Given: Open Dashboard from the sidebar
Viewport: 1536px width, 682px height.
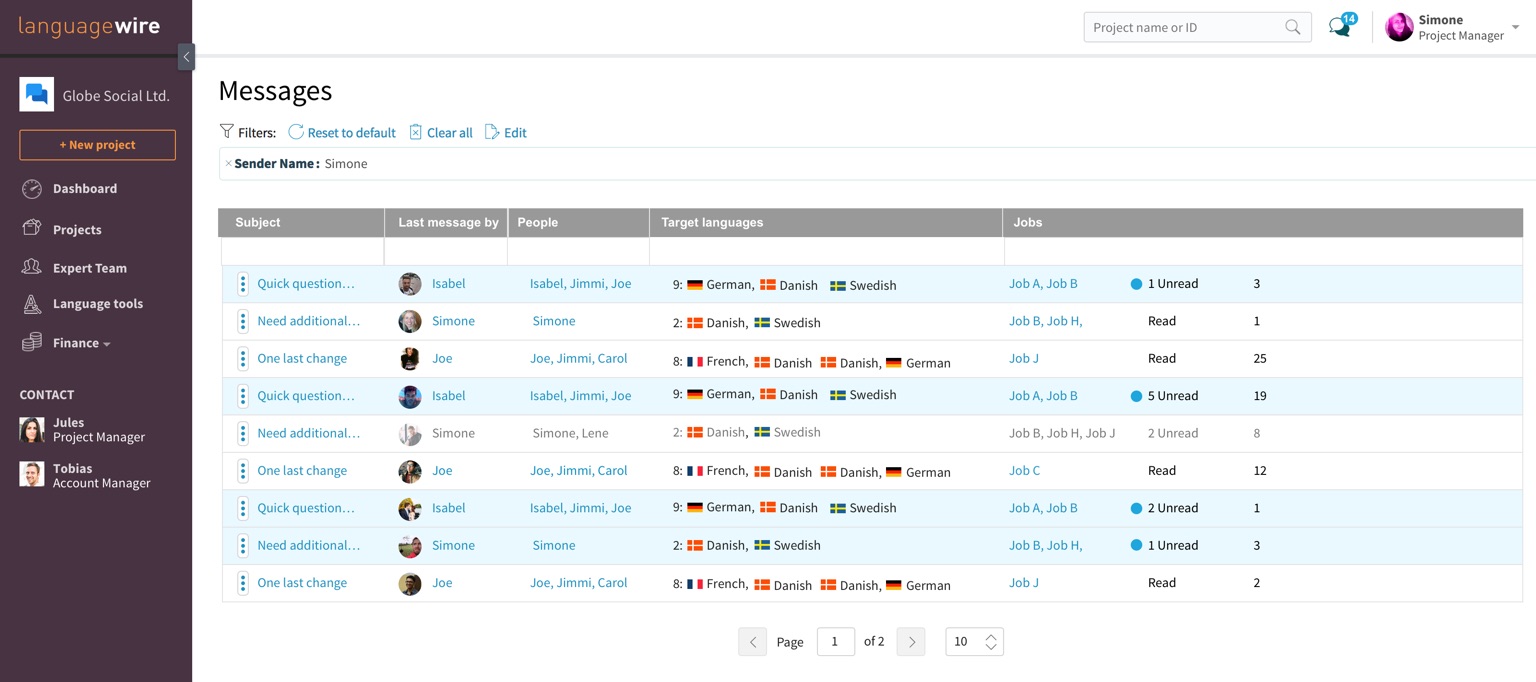Looking at the screenshot, I should [84, 188].
